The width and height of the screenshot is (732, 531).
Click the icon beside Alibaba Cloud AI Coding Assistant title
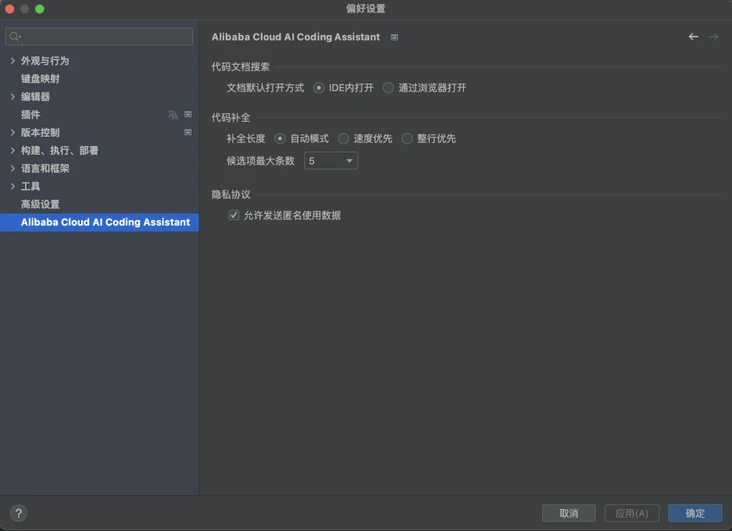[x=394, y=37]
